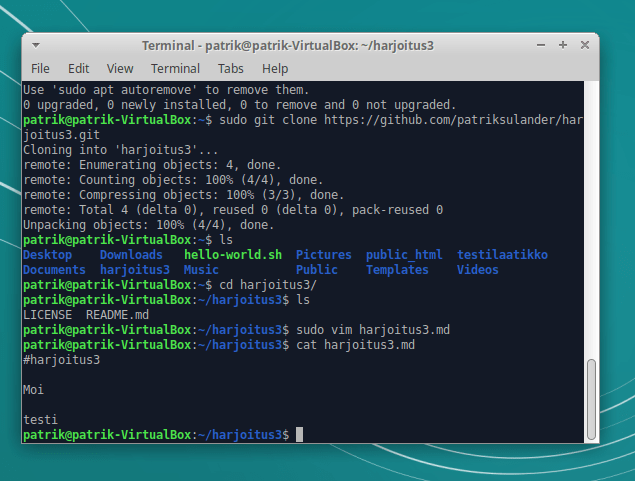Open the Tabs menu
This screenshot has width=635, height=481.
(230, 69)
